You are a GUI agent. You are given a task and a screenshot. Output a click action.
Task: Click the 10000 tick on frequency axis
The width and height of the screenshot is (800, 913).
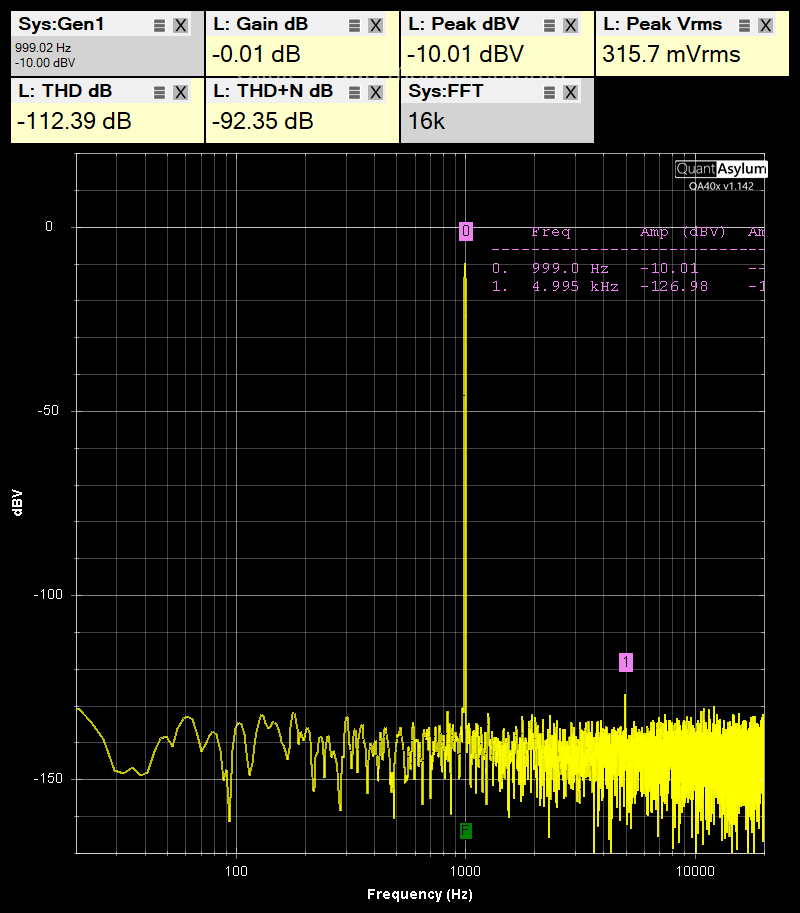pos(695,871)
